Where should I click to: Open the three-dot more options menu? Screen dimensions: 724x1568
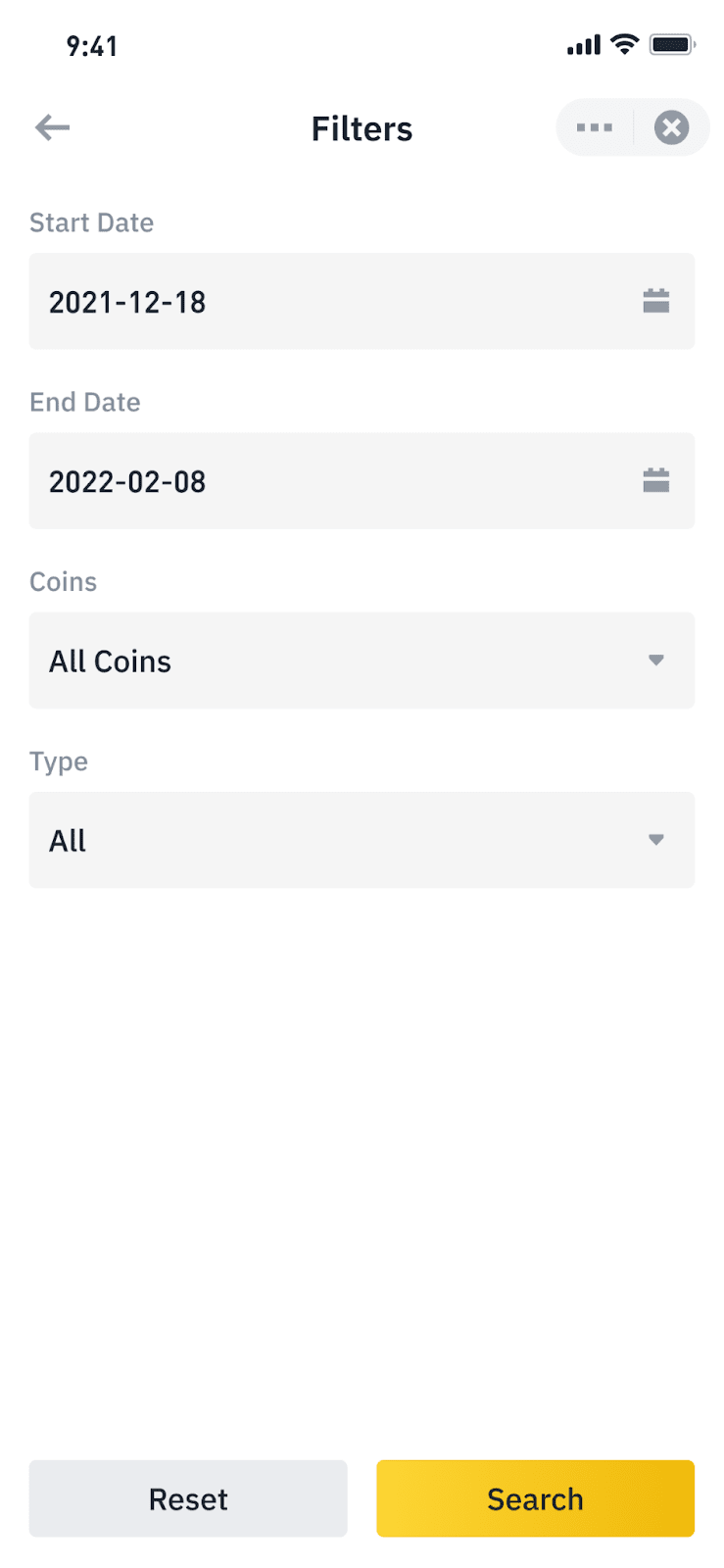click(x=595, y=127)
